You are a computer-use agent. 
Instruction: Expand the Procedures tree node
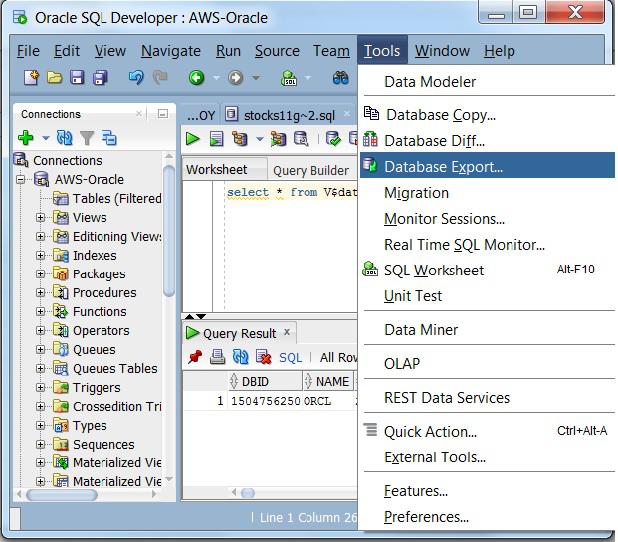(x=40, y=292)
